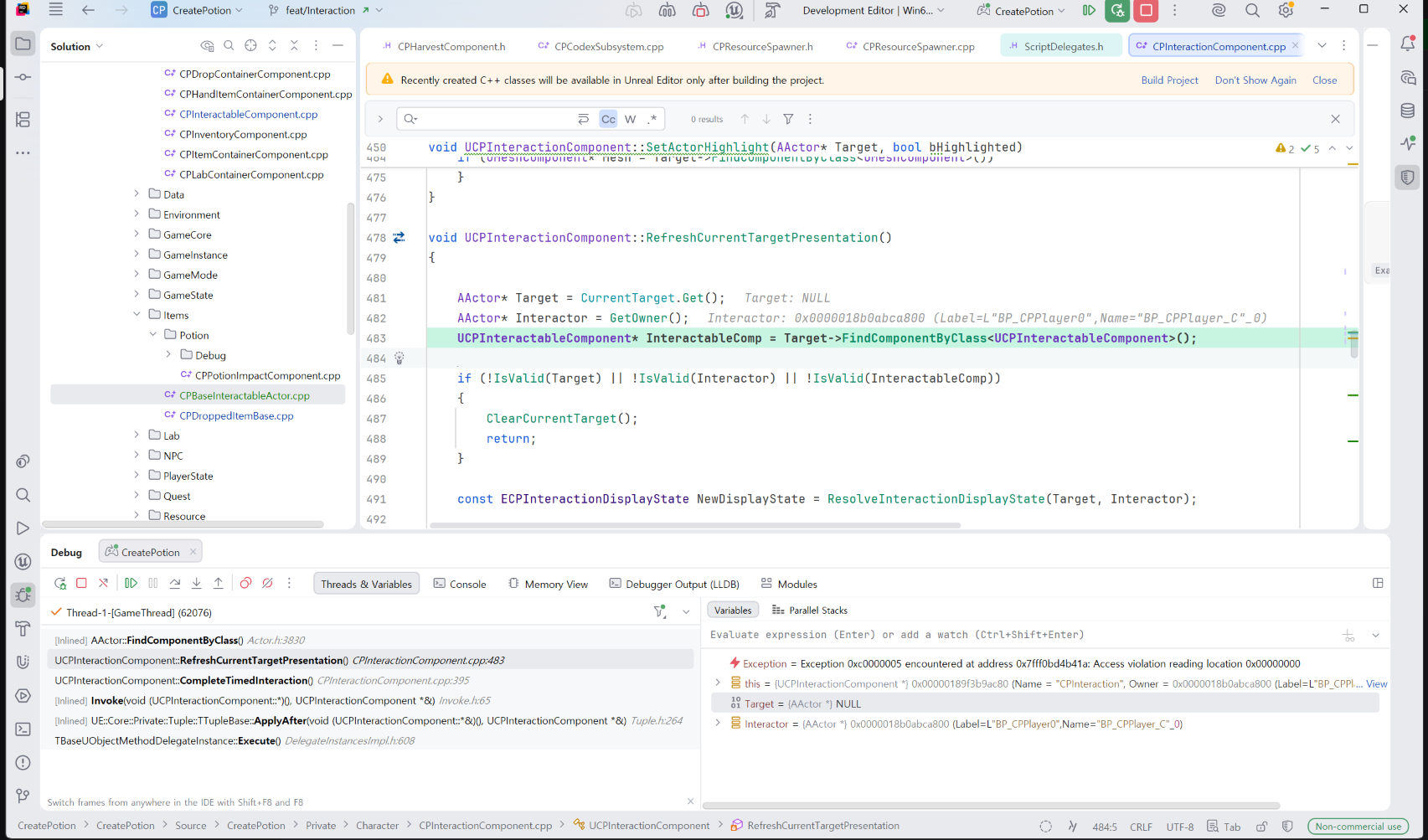Click Step Into debug icon
The width and height of the screenshot is (1428, 840).
point(197,584)
